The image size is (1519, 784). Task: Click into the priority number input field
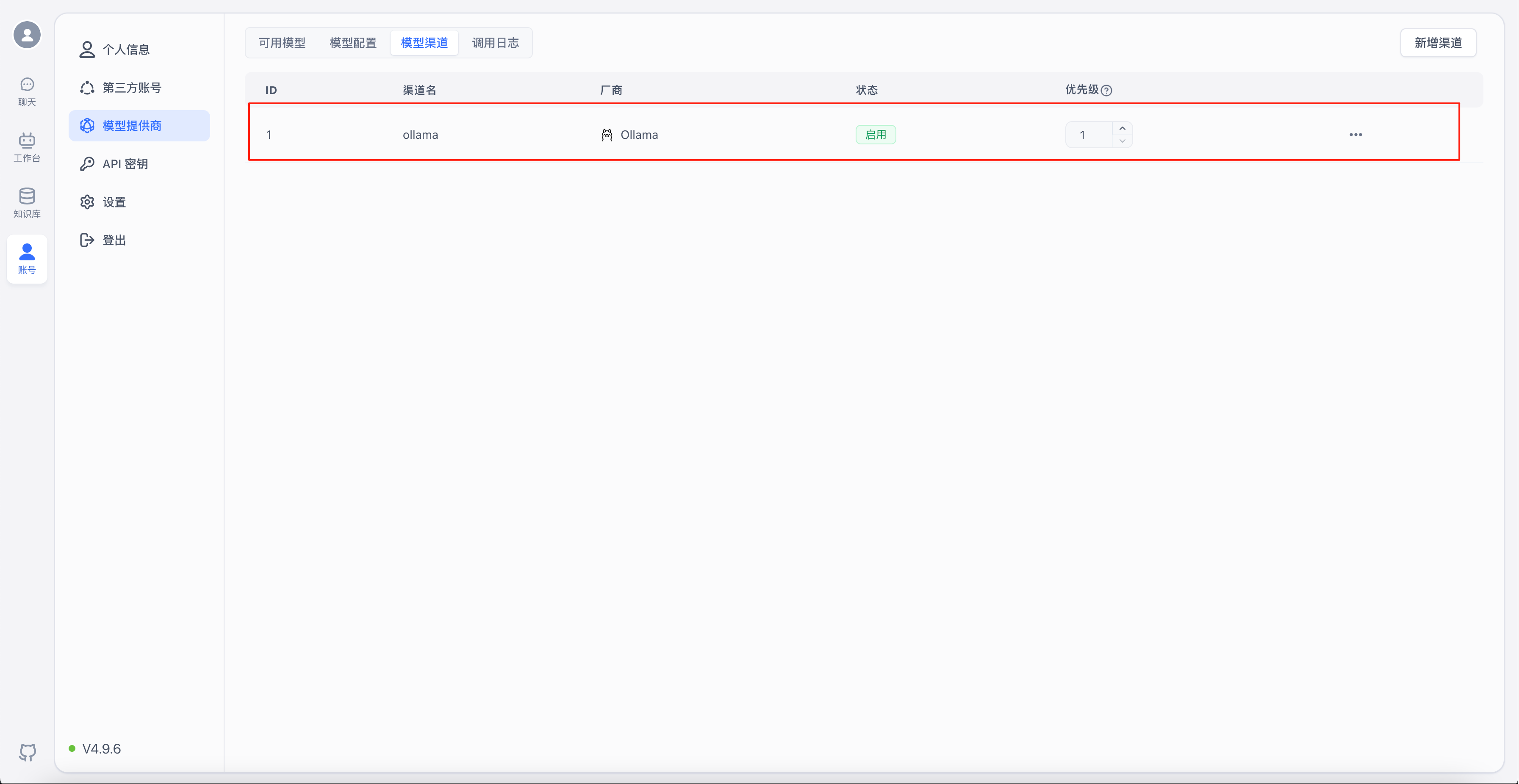click(x=1088, y=135)
